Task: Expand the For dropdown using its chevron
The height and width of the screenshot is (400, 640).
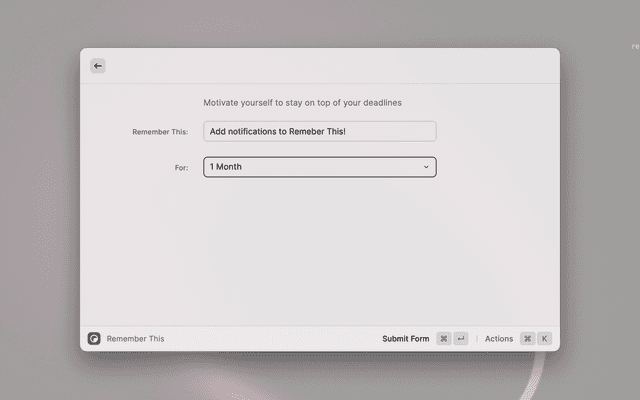Action: pos(426,167)
